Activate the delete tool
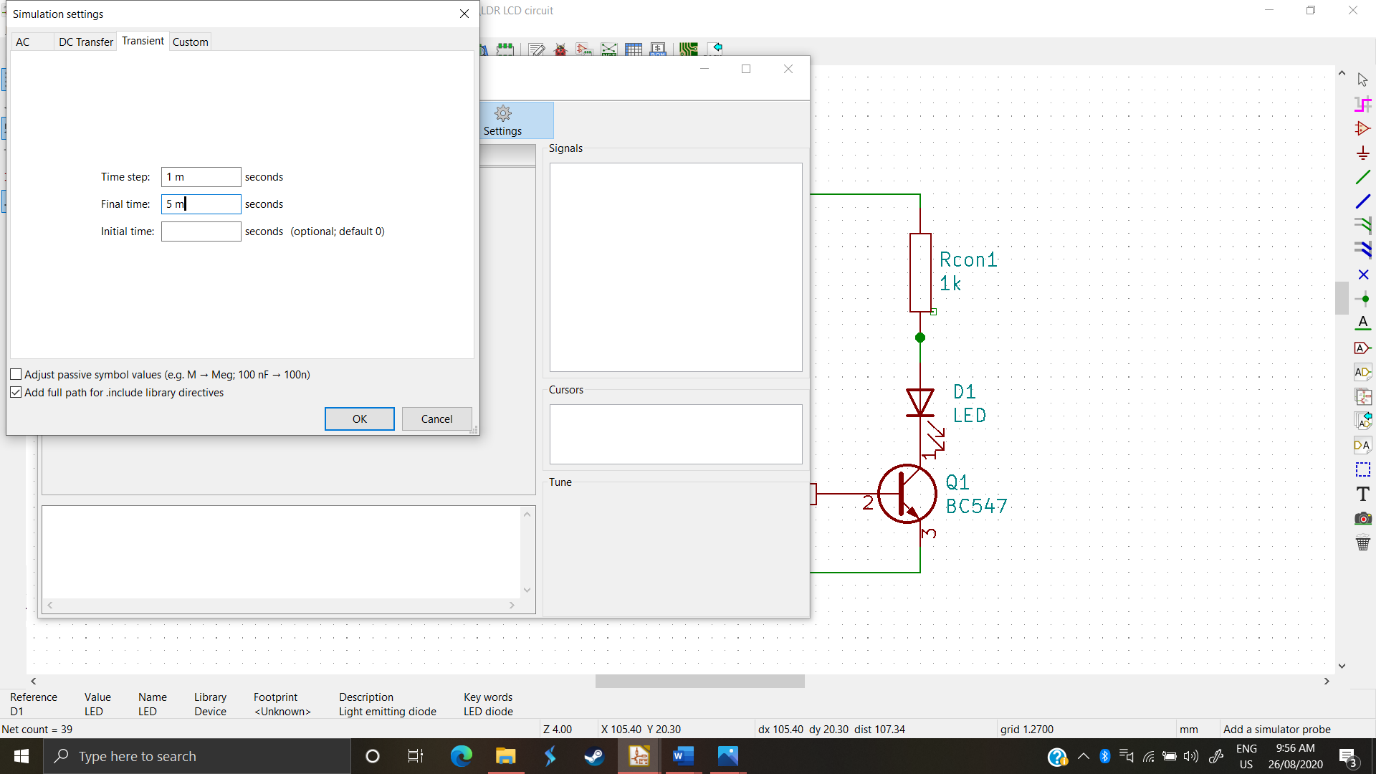1376x774 pixels. [x=1362, y=543]
